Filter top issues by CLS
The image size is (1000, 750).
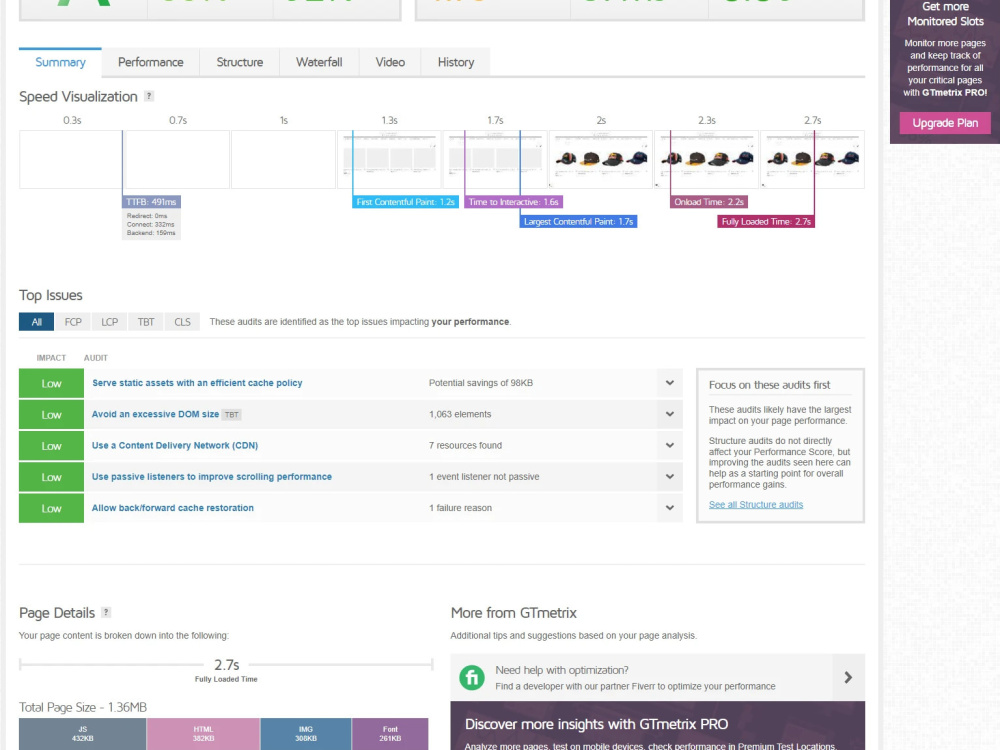point(182,322)
